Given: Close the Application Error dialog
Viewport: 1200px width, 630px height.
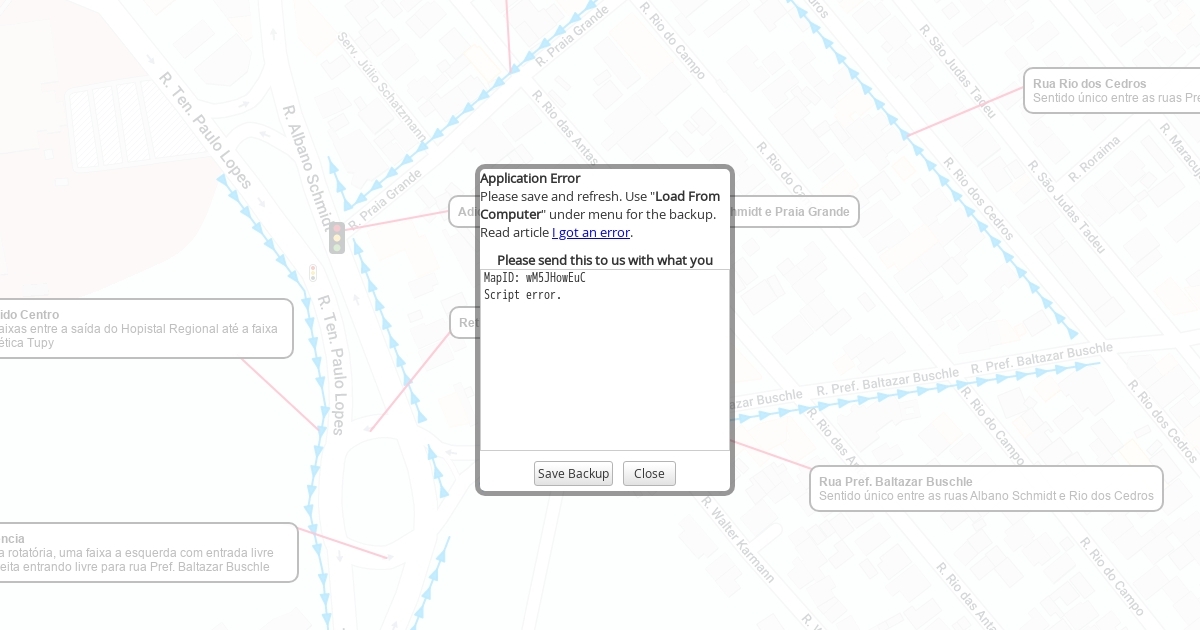Looking at the screenshot, I should (x=649, y=473).
